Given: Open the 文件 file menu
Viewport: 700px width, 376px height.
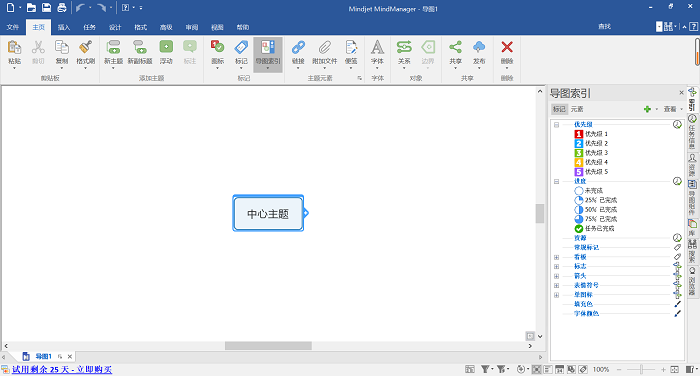Looking at the screenshot, I should (x=12, y=27).
